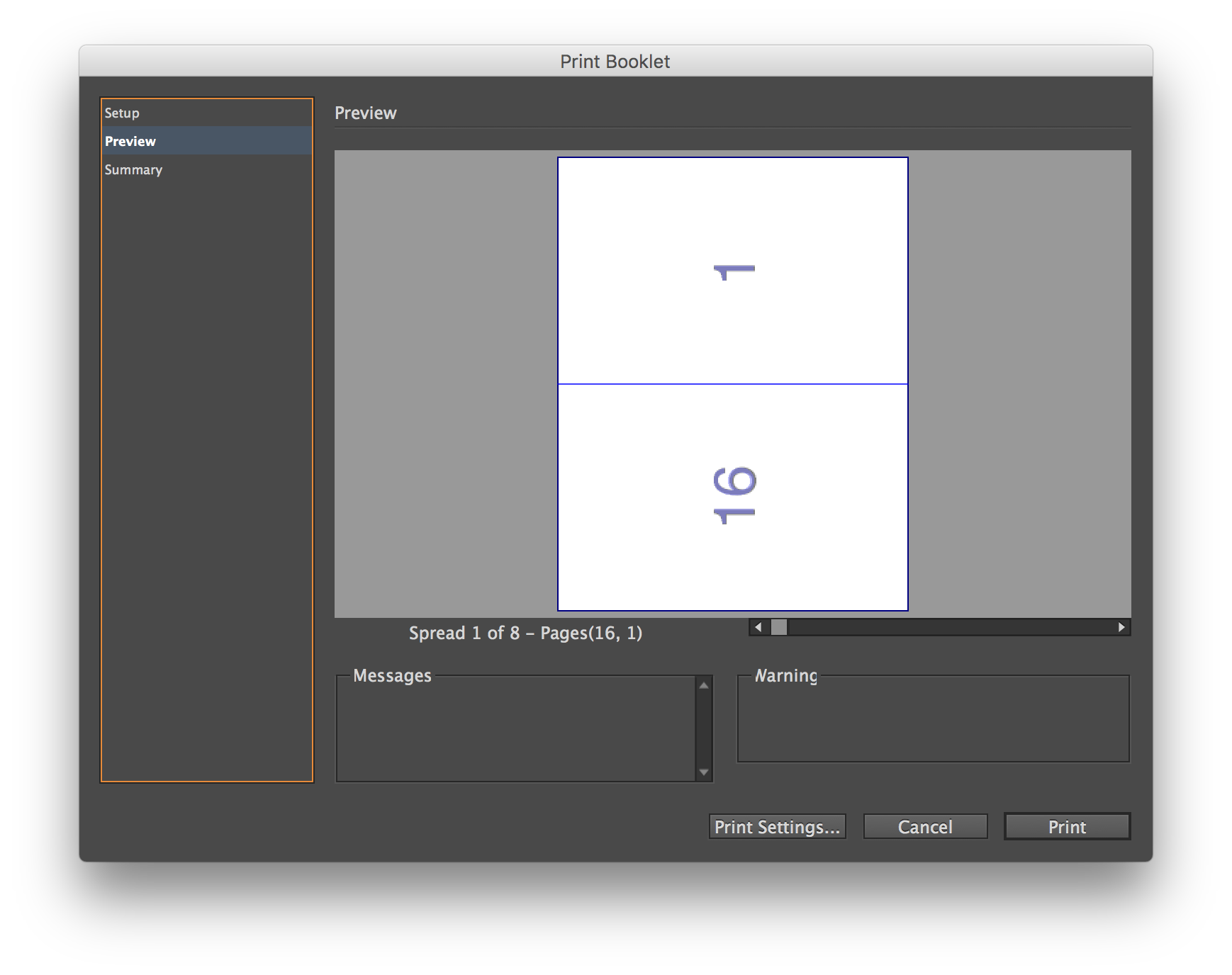This screenshot has width=1232, height=975.
Task: Click inside the Messages box
Action: tap(516, 731)
